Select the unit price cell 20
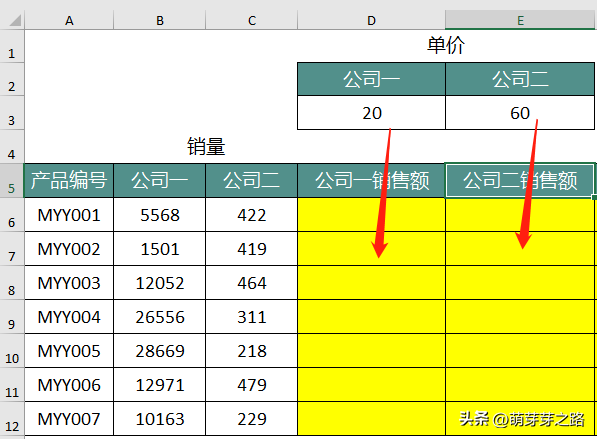 [x=371, y=113]
